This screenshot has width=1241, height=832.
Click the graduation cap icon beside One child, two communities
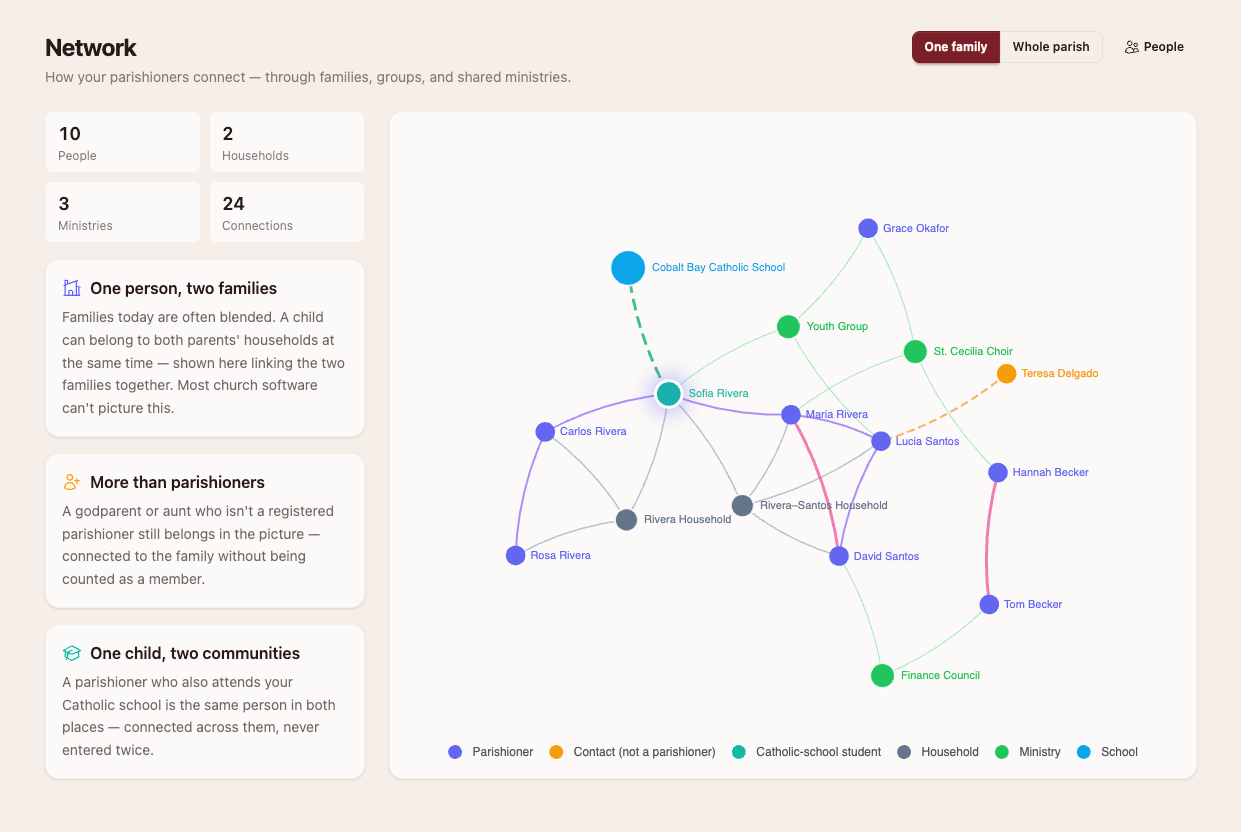click(72, 653)
